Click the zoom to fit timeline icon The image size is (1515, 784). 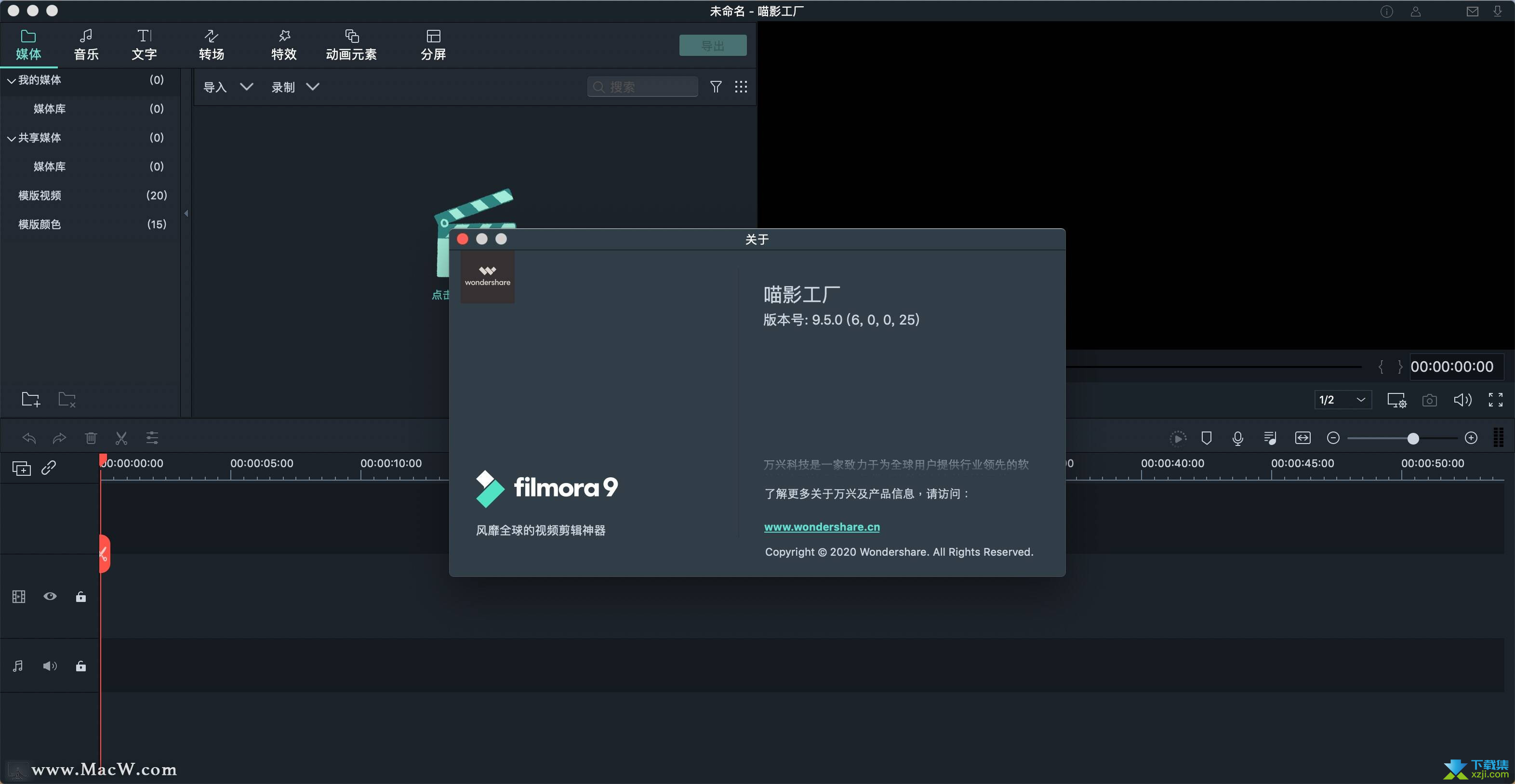1302,438
